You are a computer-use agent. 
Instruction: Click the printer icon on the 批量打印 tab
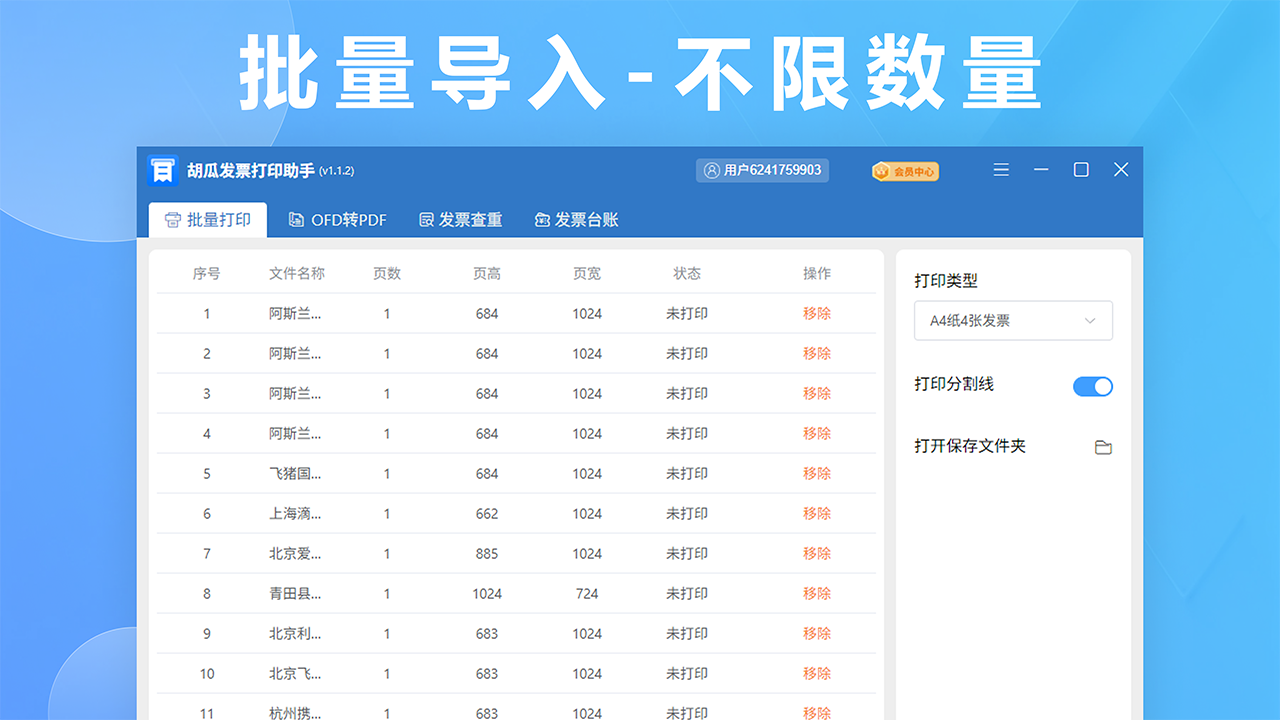176,220
